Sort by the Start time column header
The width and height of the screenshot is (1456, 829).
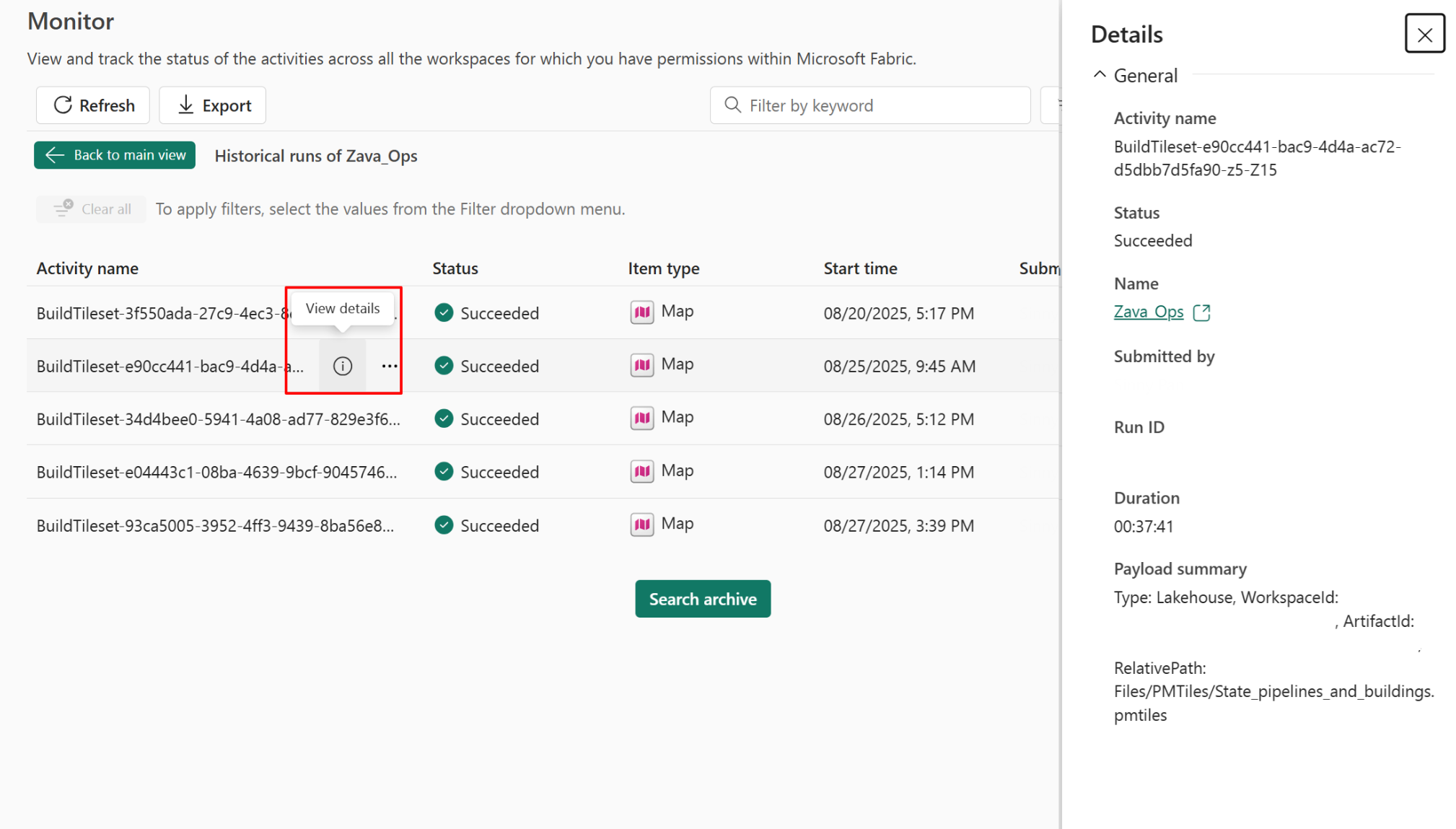click(860, 268)
